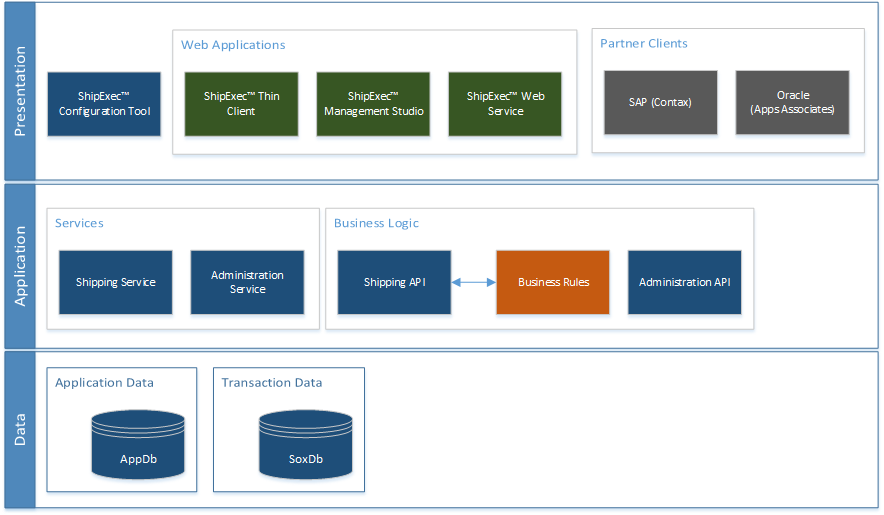Screen dimensions: 884x515
Task: Select the AppDb database cylinder icon
Action: click(x=138, y=443)
